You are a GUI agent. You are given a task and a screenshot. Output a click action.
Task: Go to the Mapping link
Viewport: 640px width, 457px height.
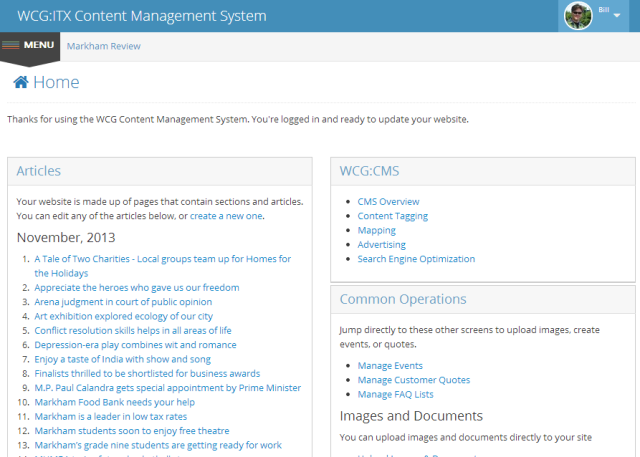(376, 230)
